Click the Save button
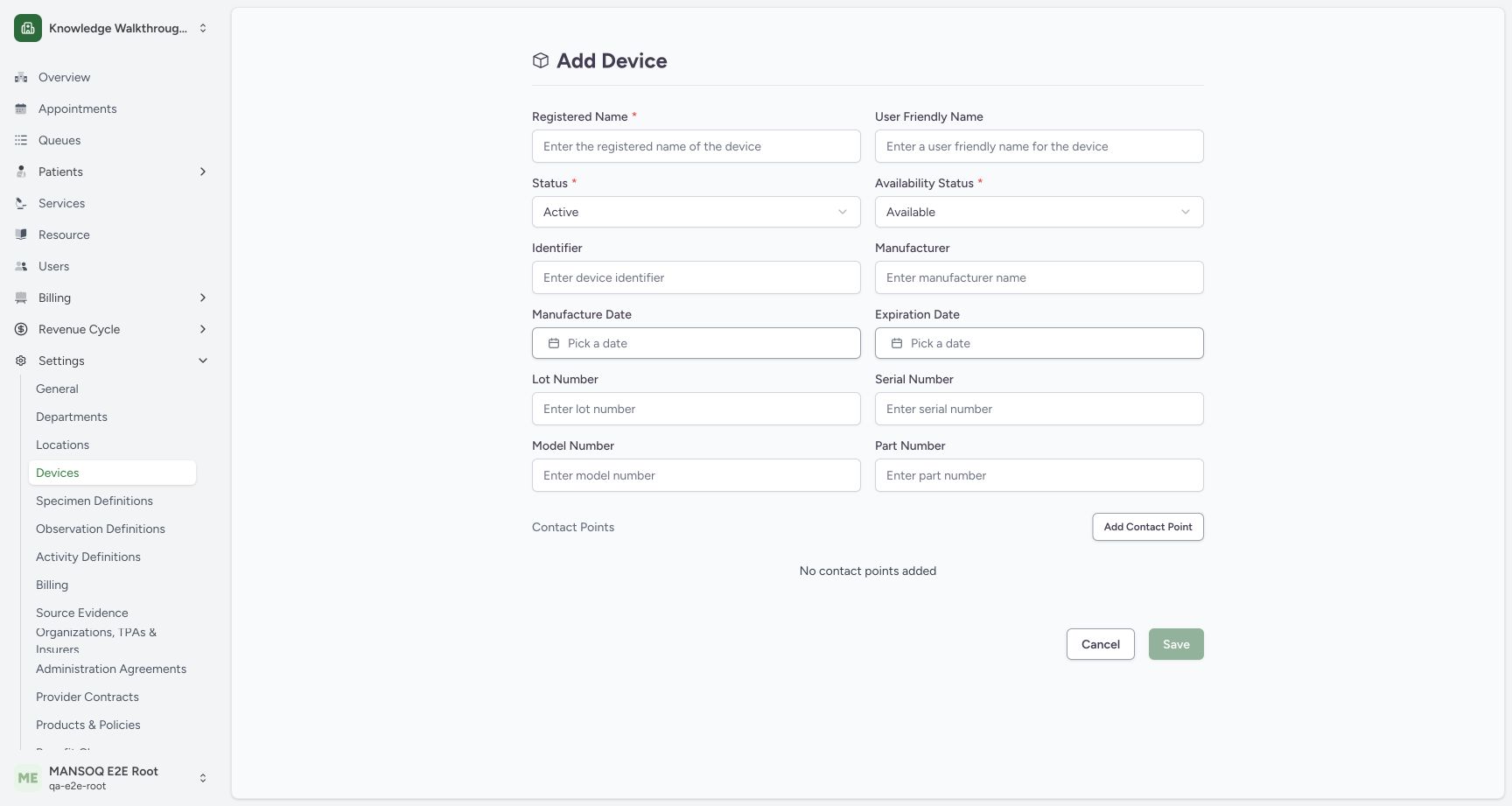The height and width of the screenshot is (806, 1512). coord(1176,644)
